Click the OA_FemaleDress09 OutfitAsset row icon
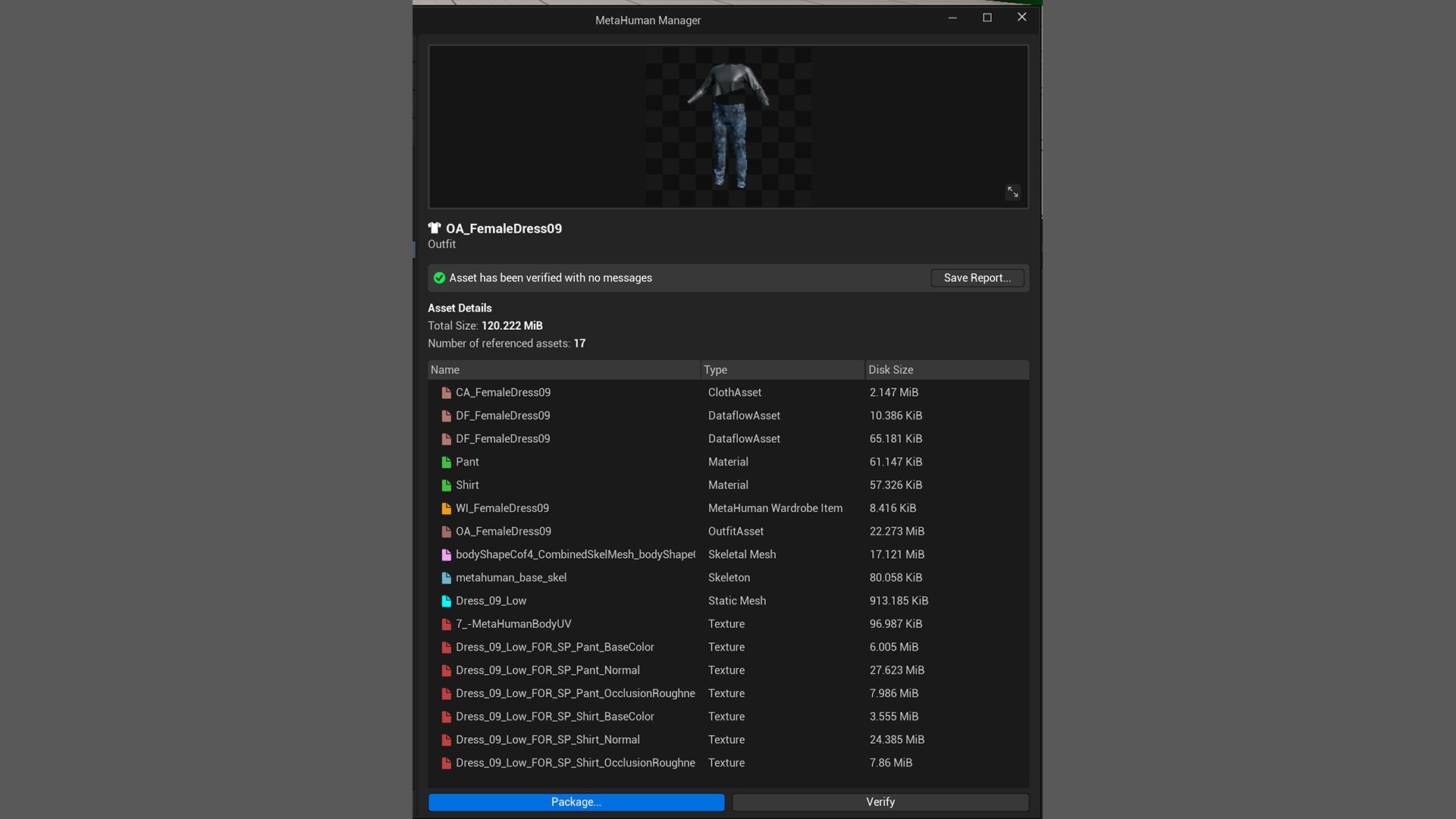1456x819 pixels. (x=446, y=532)
